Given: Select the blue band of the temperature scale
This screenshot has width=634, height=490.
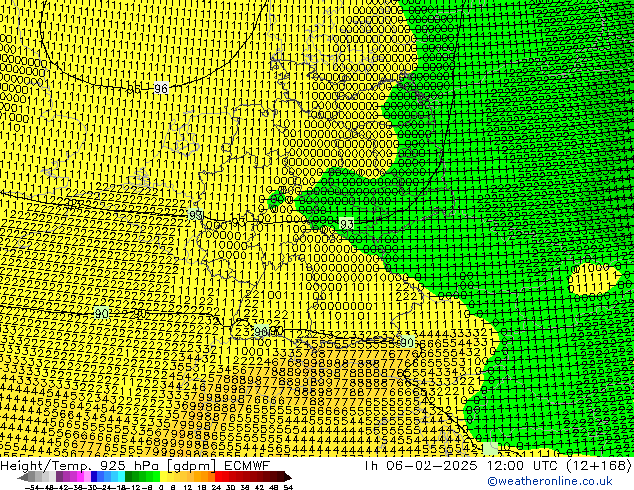Looking at the screenshot, I should click(108, 477).
